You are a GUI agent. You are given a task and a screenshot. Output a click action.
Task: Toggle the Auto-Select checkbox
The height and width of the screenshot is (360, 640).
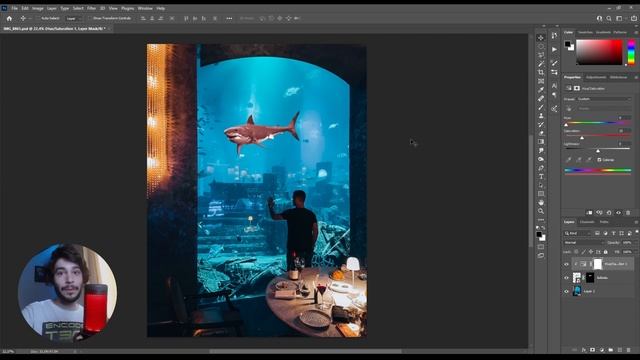(x=38, y=18)
